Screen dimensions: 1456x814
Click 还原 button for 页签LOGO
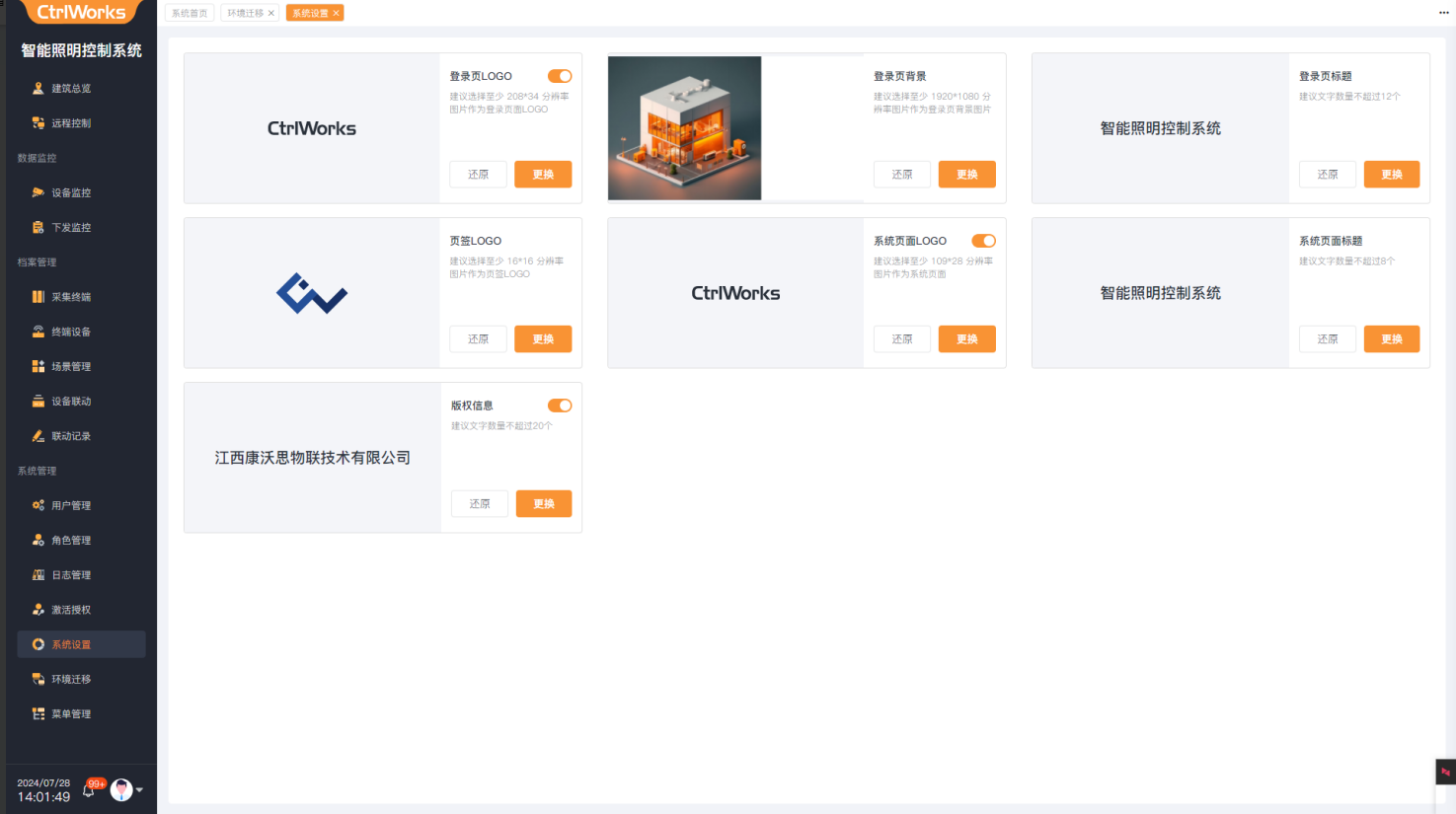click(478, 339)
